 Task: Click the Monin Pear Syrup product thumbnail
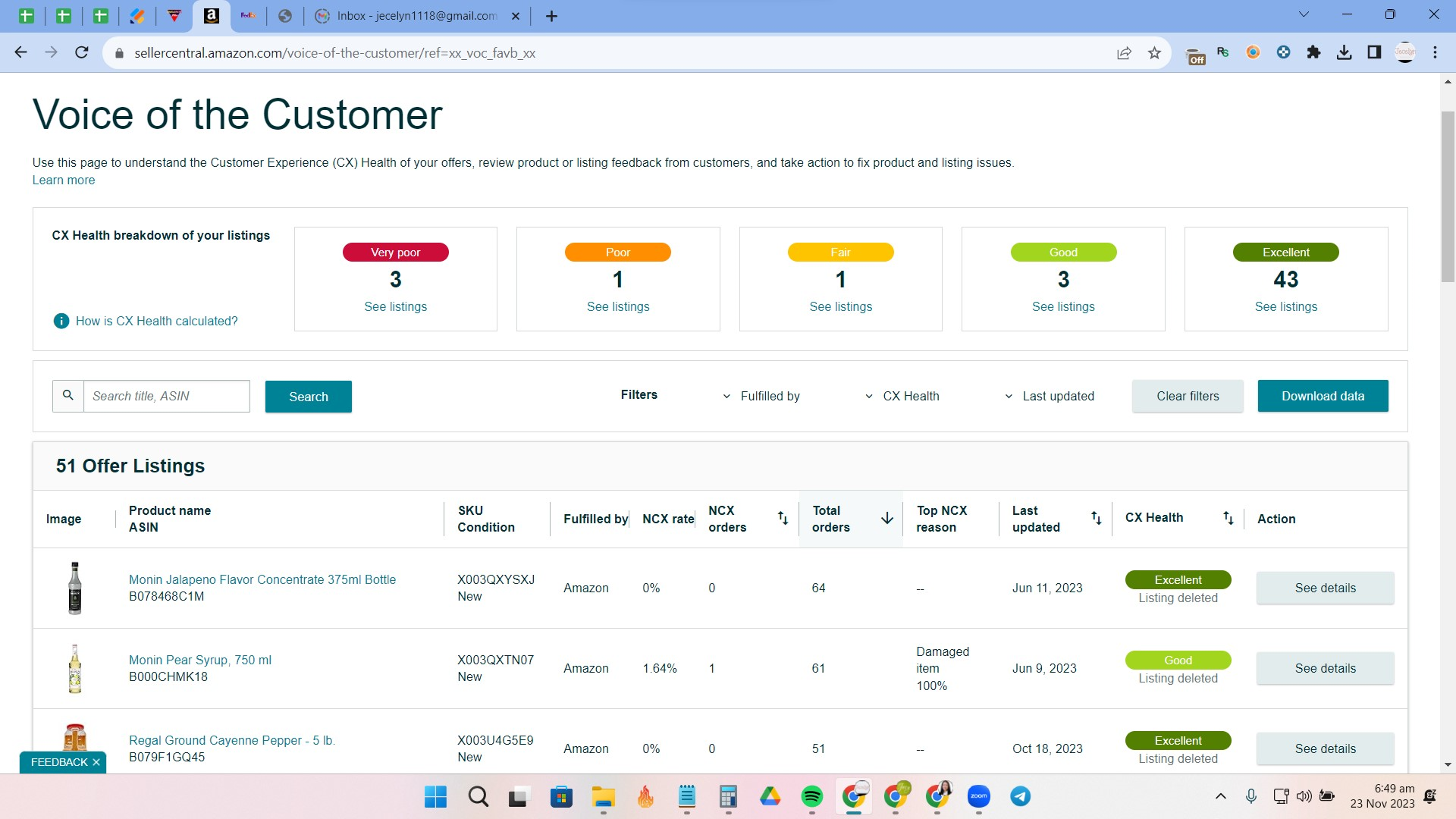point(74,668)
